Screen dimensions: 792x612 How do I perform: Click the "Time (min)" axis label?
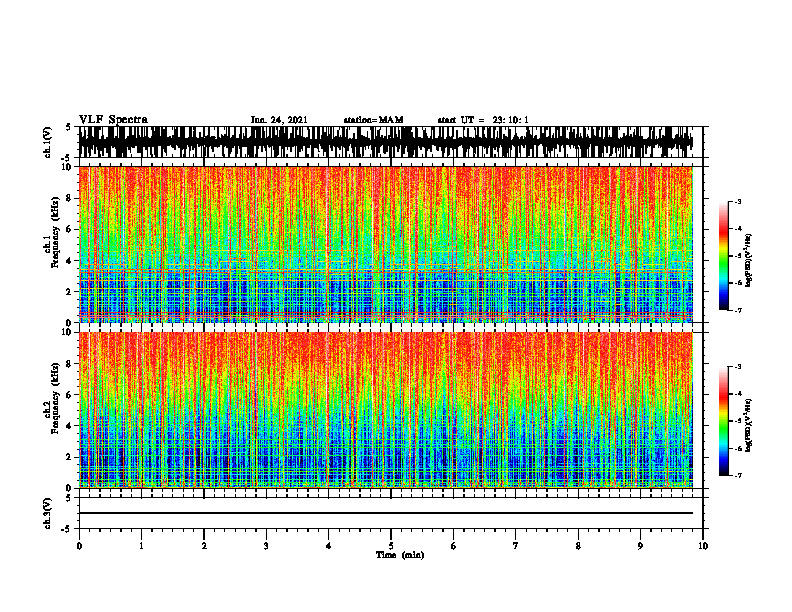pos(400,555)
